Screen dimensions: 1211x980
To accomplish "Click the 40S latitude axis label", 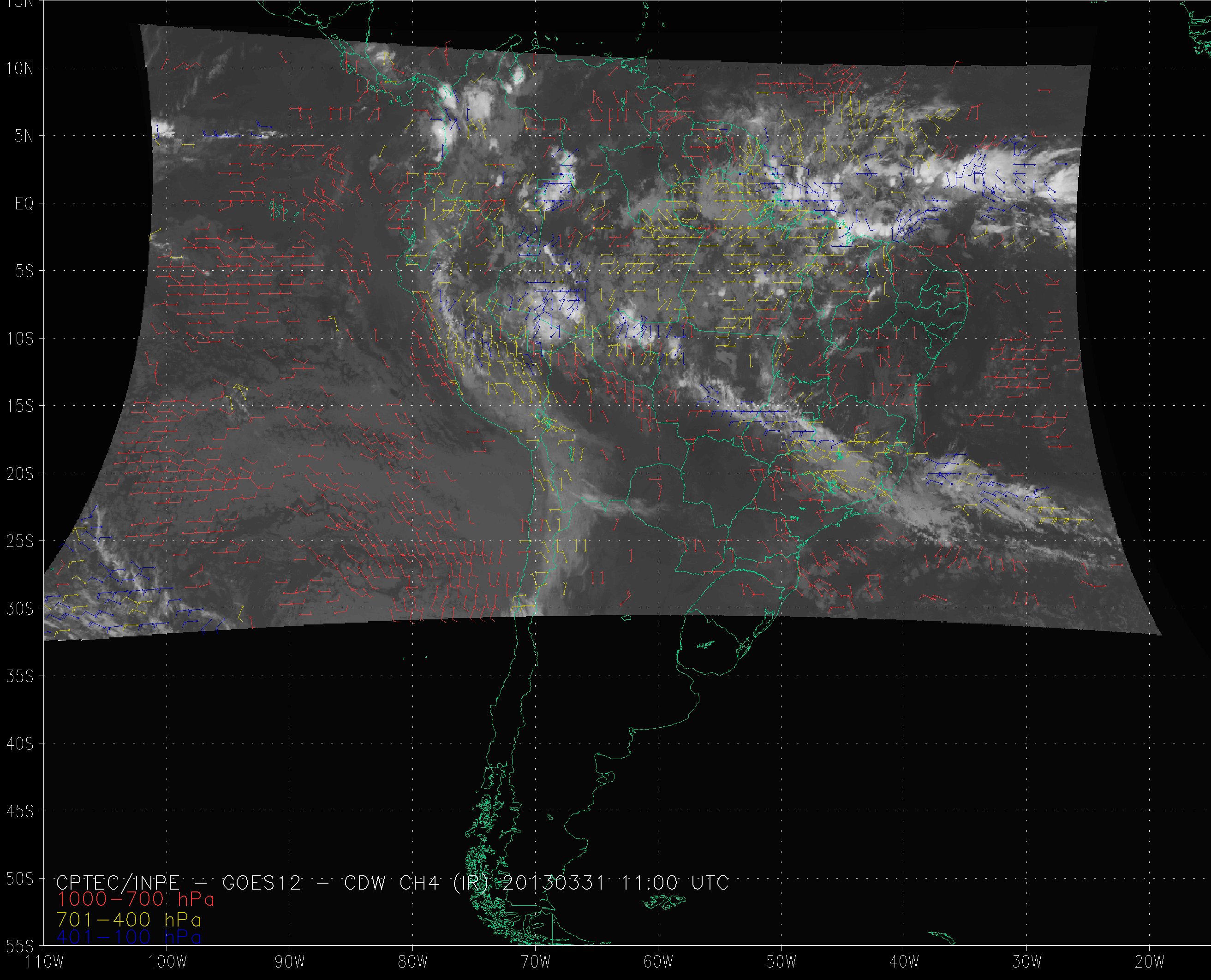I will 20,744.
